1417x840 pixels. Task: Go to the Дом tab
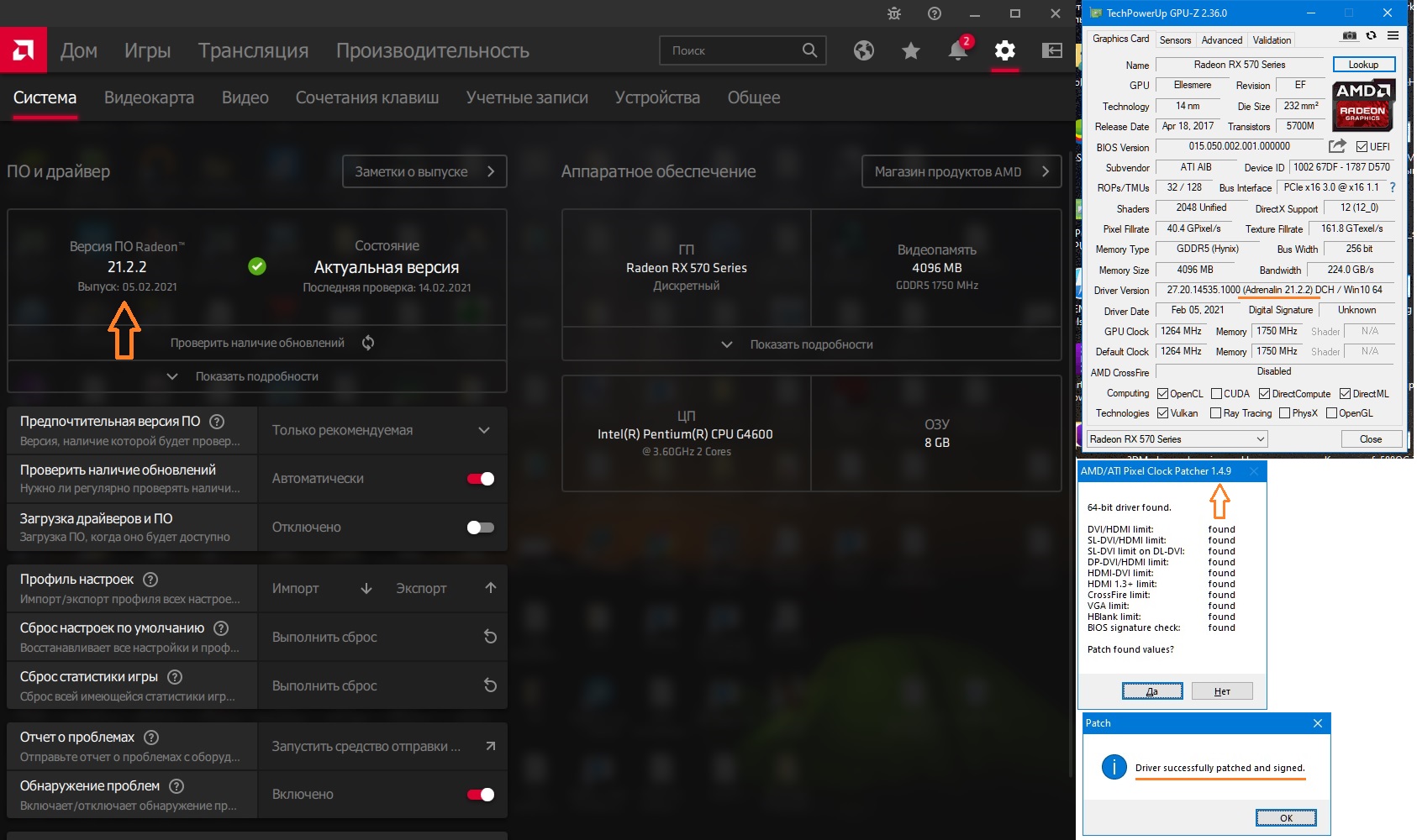pos(79,50)
